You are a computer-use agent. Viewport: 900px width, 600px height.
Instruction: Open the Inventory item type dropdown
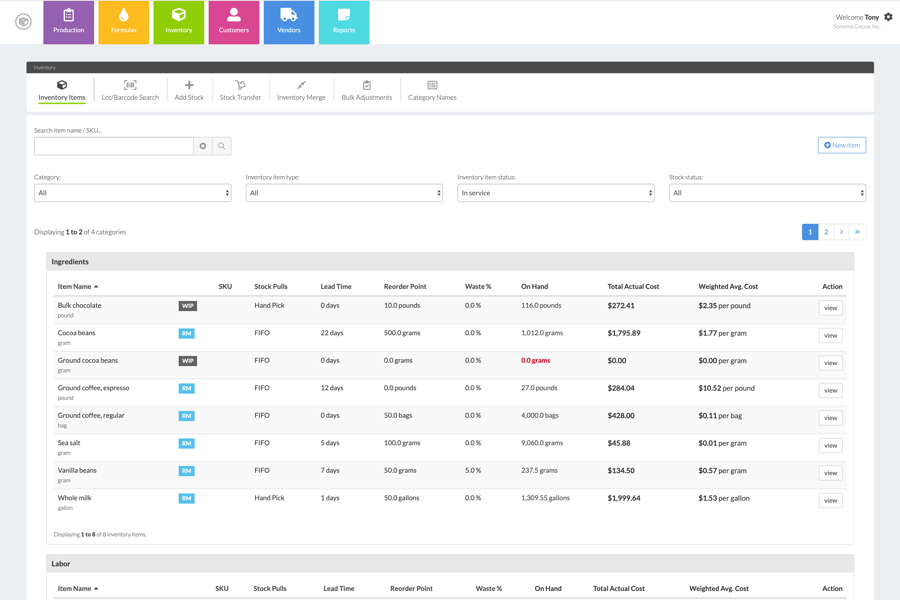point(344,193)
